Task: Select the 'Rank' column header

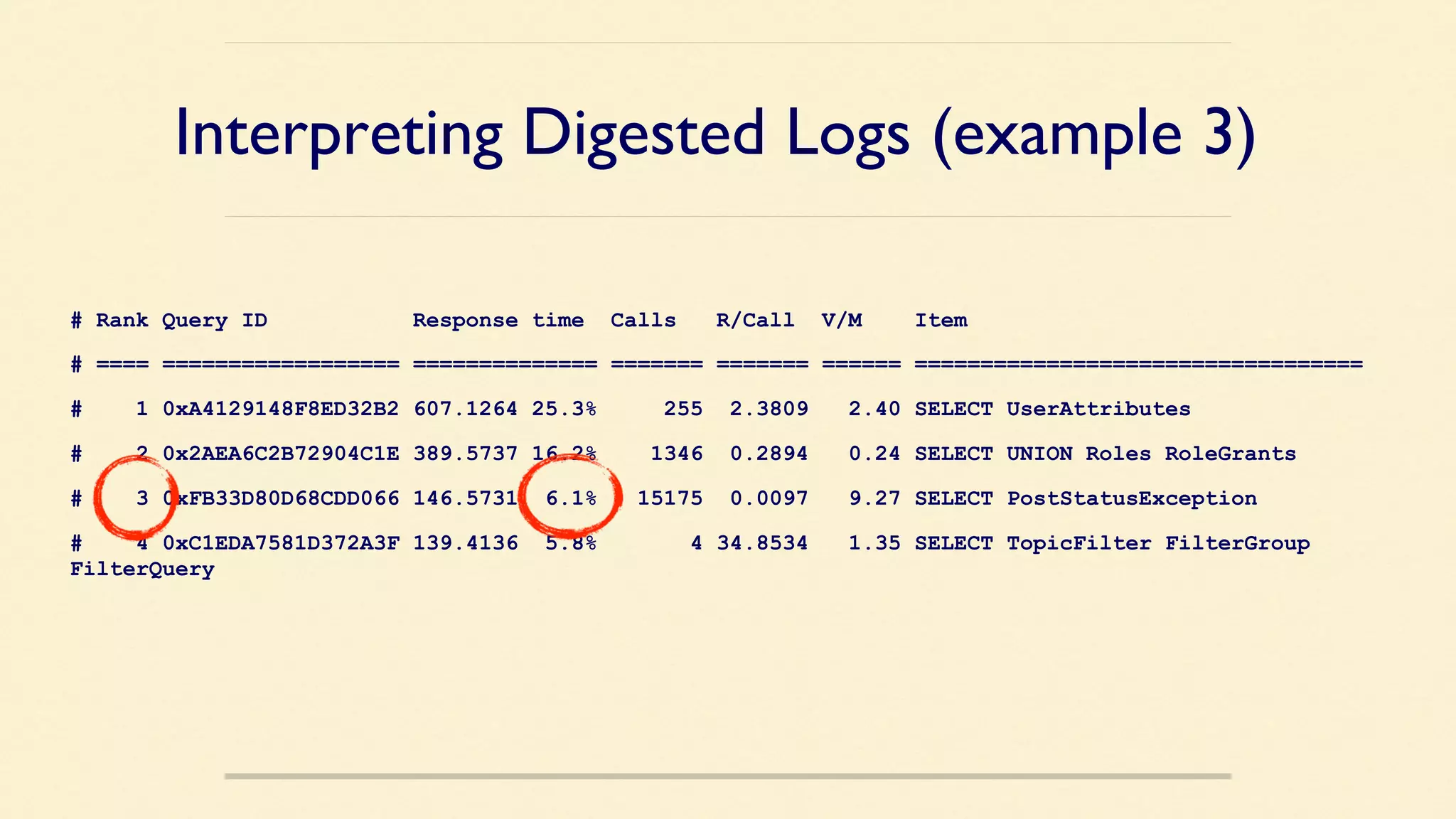Action: [122, 321]
